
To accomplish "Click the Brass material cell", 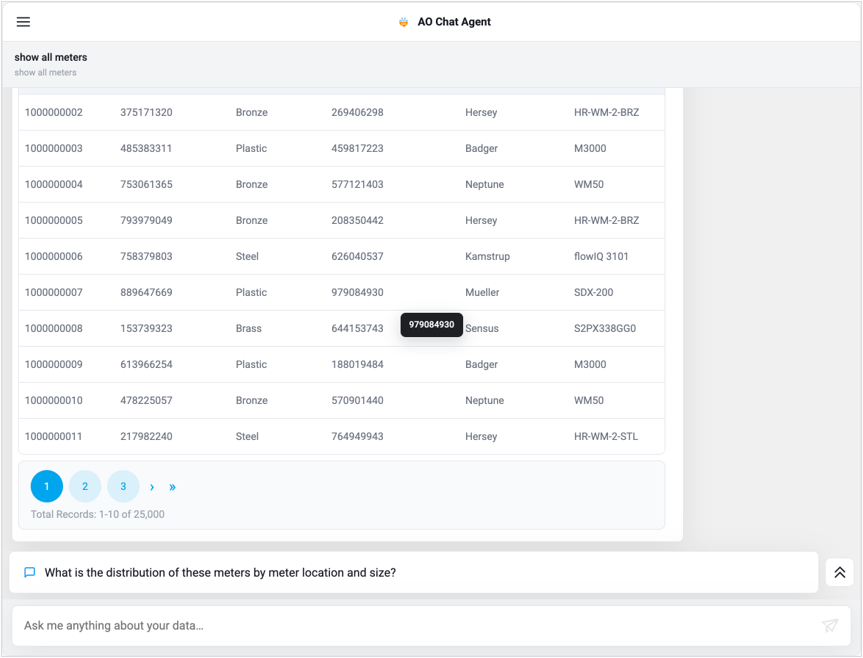I will pyautogui.click(x=249, y=328).
